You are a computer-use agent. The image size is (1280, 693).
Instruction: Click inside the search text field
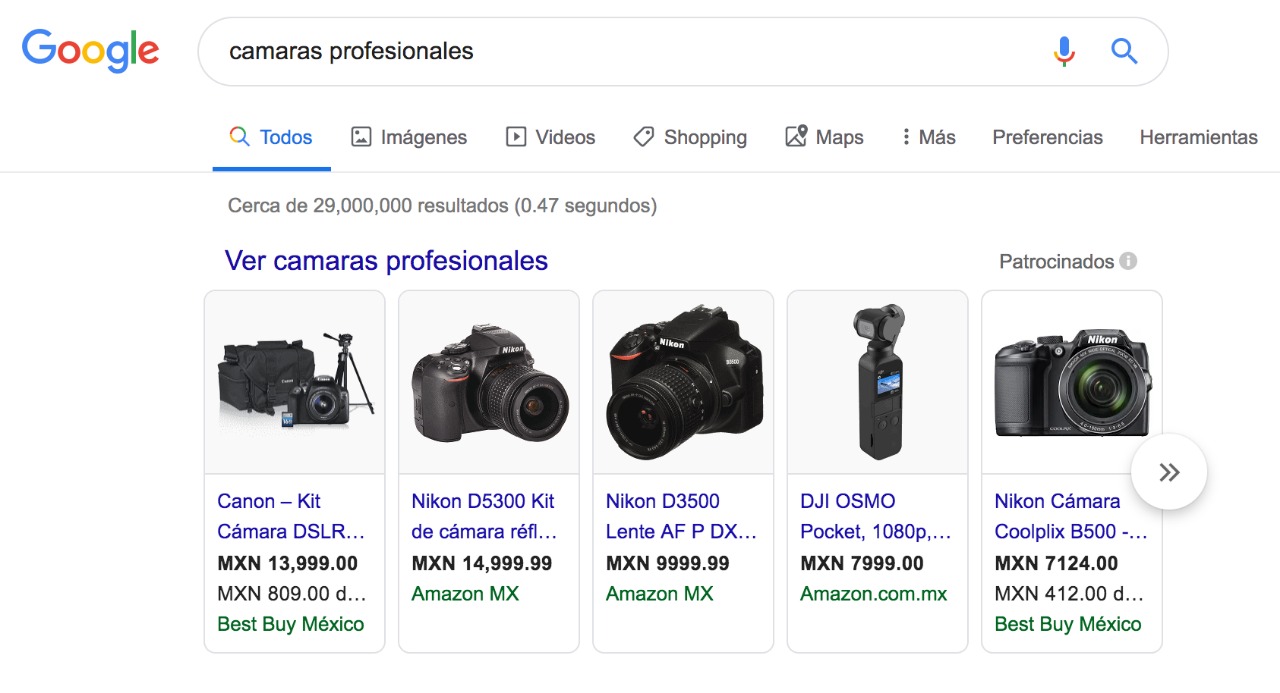pyautogui.click(x=620, y=51)
